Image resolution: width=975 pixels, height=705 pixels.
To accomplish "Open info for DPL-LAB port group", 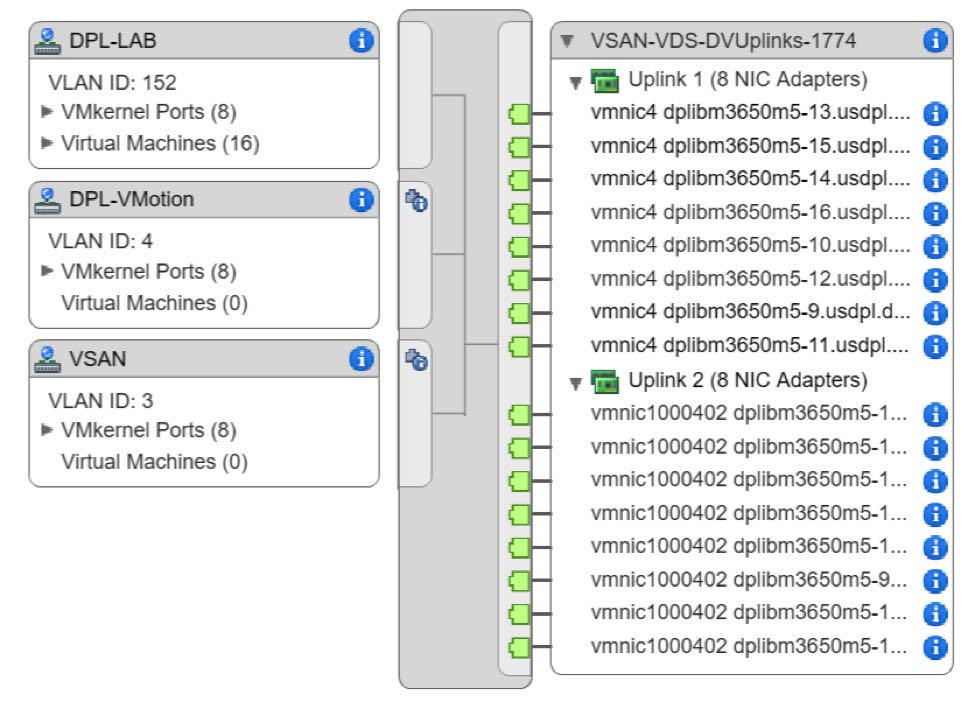I will pyautogui.click(x=361, y=41).
